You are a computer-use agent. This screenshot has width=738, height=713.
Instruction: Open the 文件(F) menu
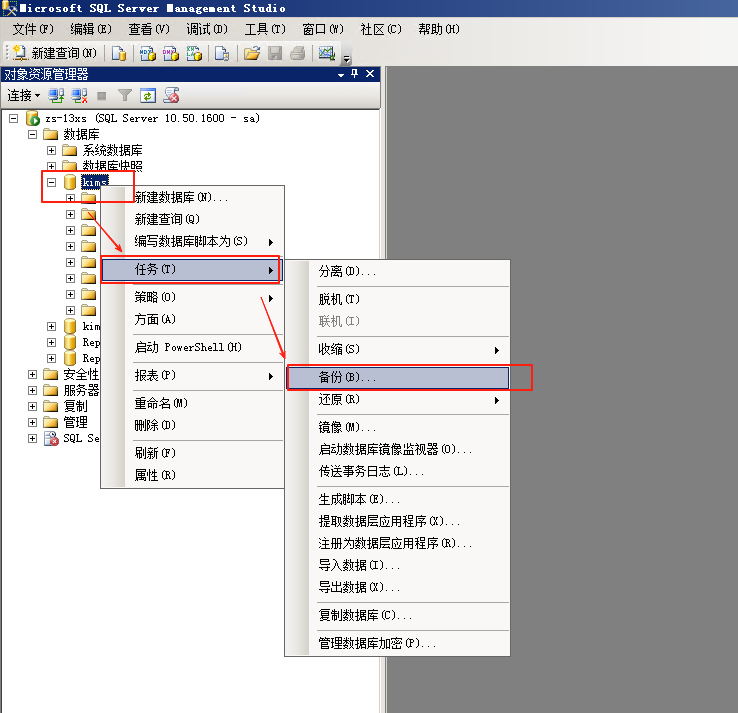coord(33,29)
